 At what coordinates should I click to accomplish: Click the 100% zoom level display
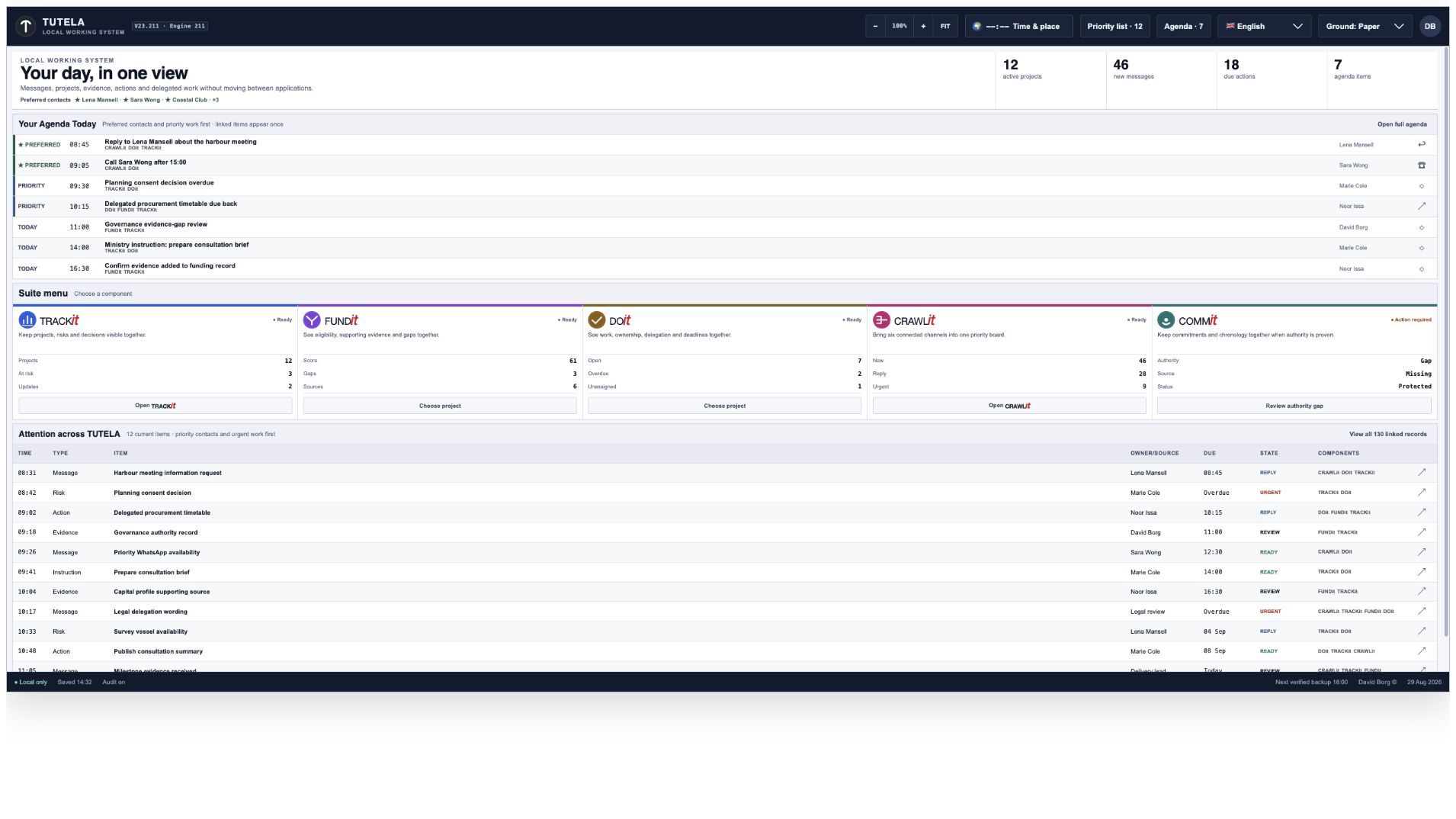tap(900, 27)
